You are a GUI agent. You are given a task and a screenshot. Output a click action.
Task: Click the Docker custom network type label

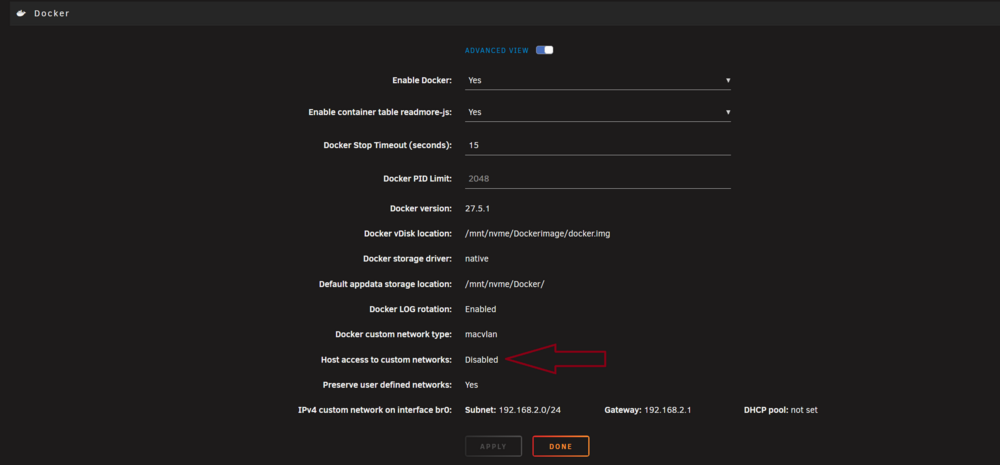click(393, 334)
